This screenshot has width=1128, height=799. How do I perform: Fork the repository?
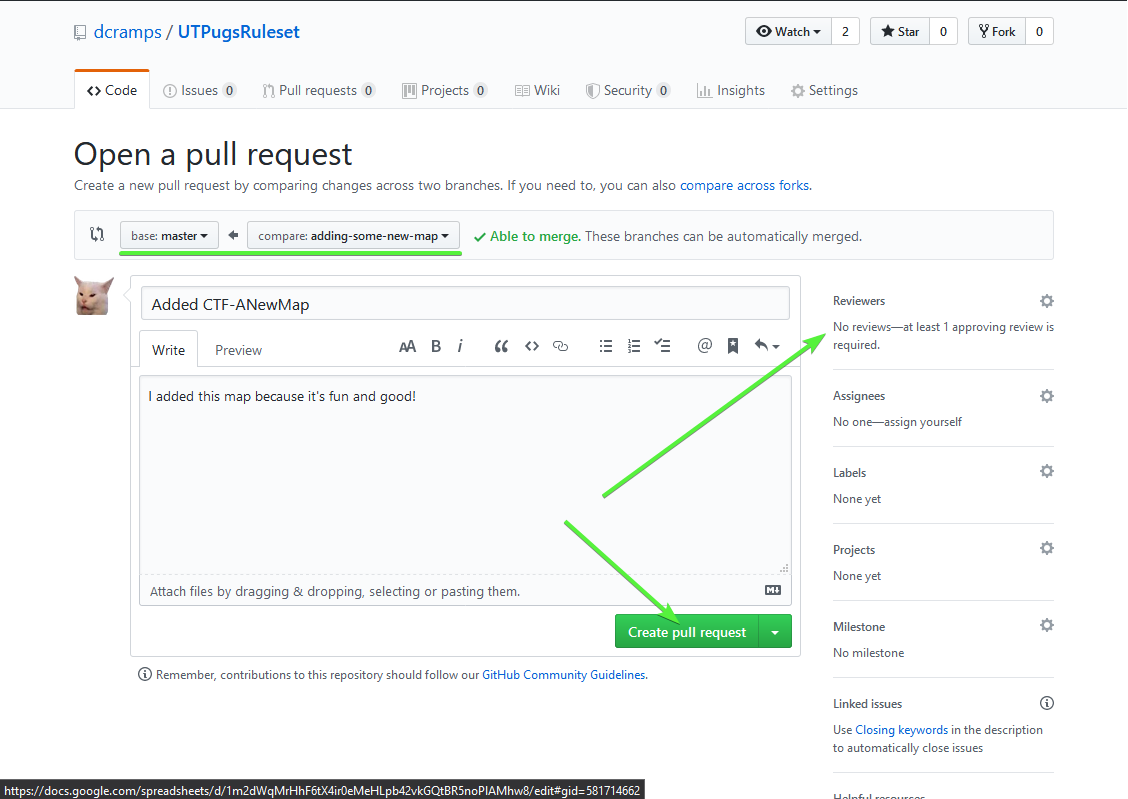[996, 32]
